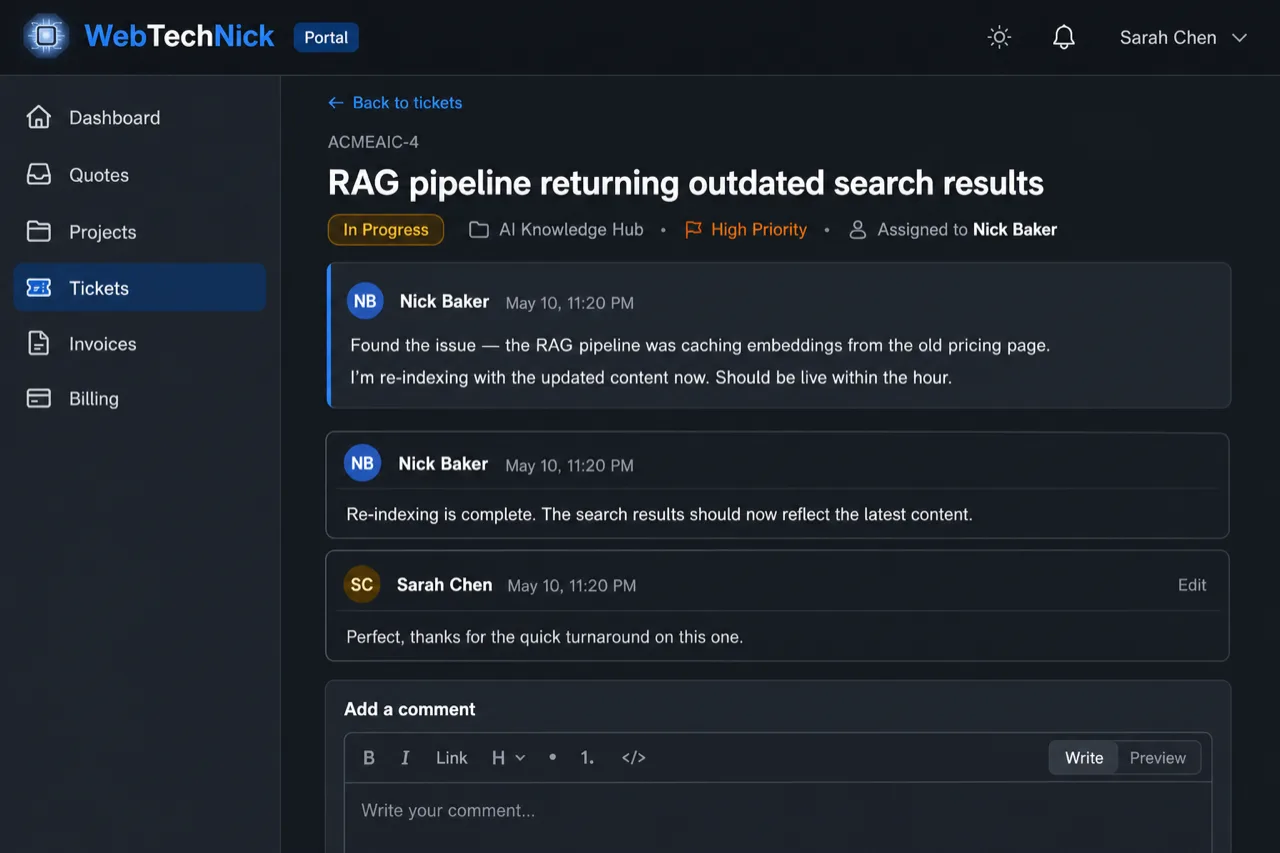Toggle bold formatting in comment editor
This screenshot has width=1280, height=853.
pos(369,758)
